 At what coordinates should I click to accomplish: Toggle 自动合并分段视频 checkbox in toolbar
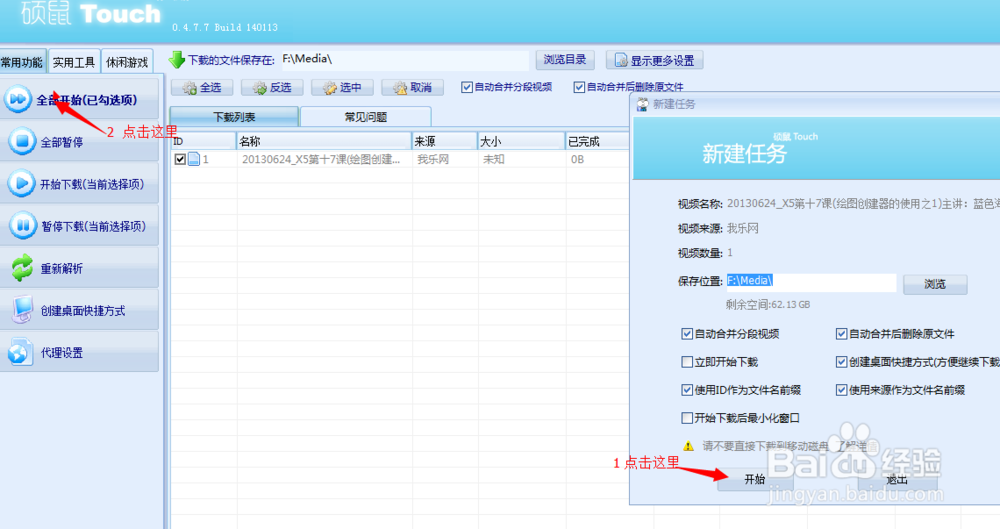pyautogui.click(x=467, y=87)
